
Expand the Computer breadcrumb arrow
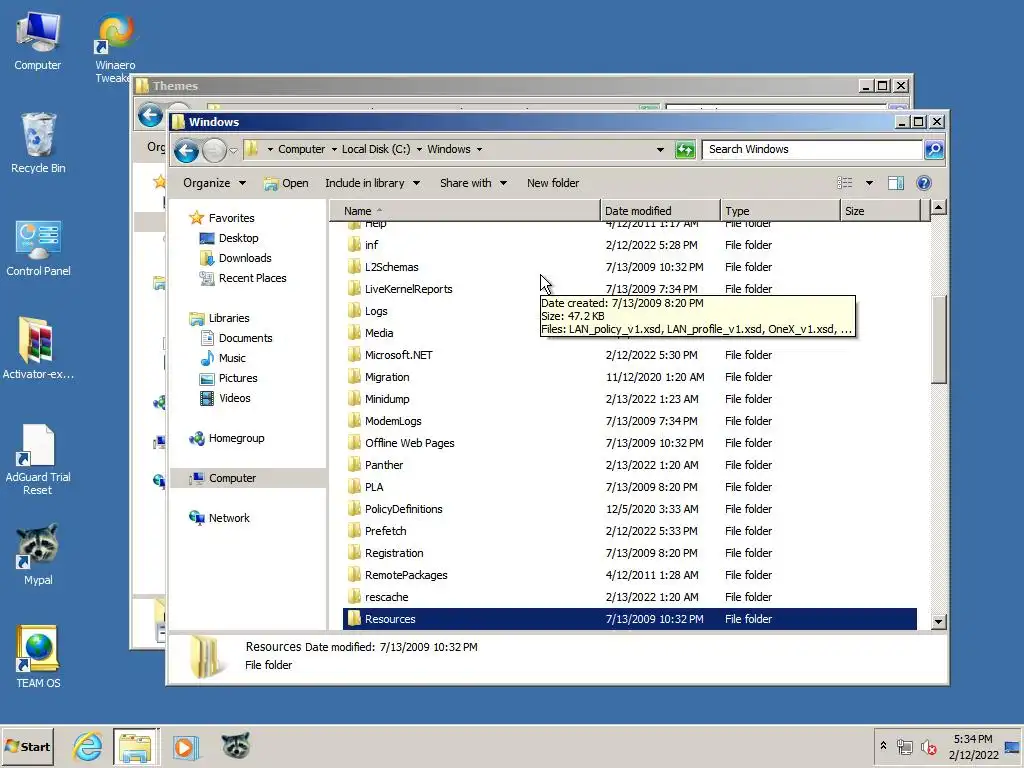pos(334,150)
